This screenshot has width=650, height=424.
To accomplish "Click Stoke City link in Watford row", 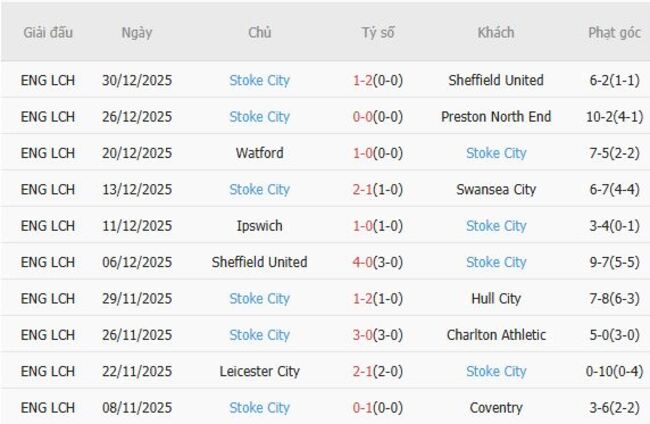I will coord(495,153).
